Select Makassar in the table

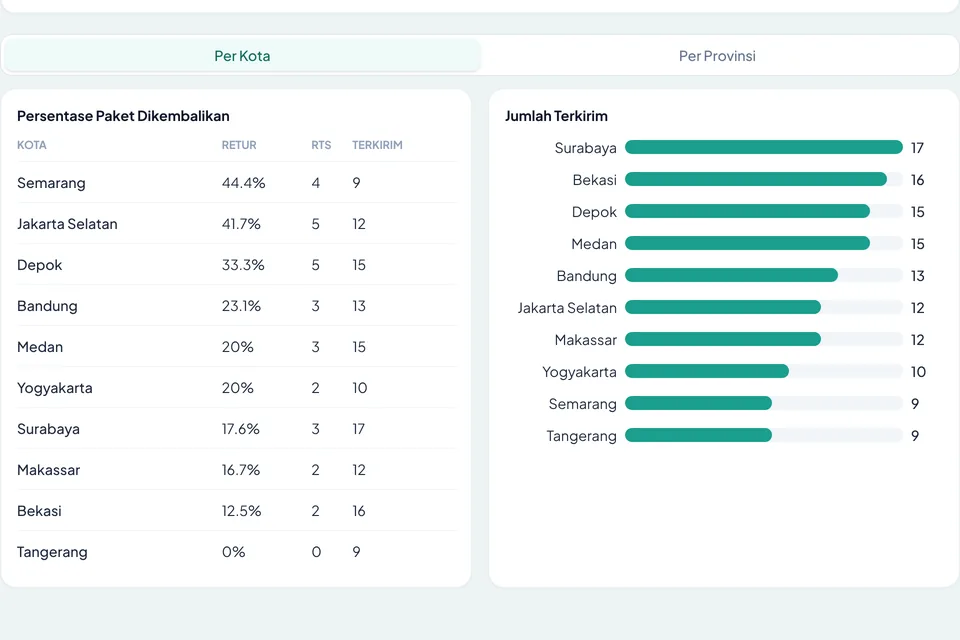pyautogui.click(x=48, y=470)
